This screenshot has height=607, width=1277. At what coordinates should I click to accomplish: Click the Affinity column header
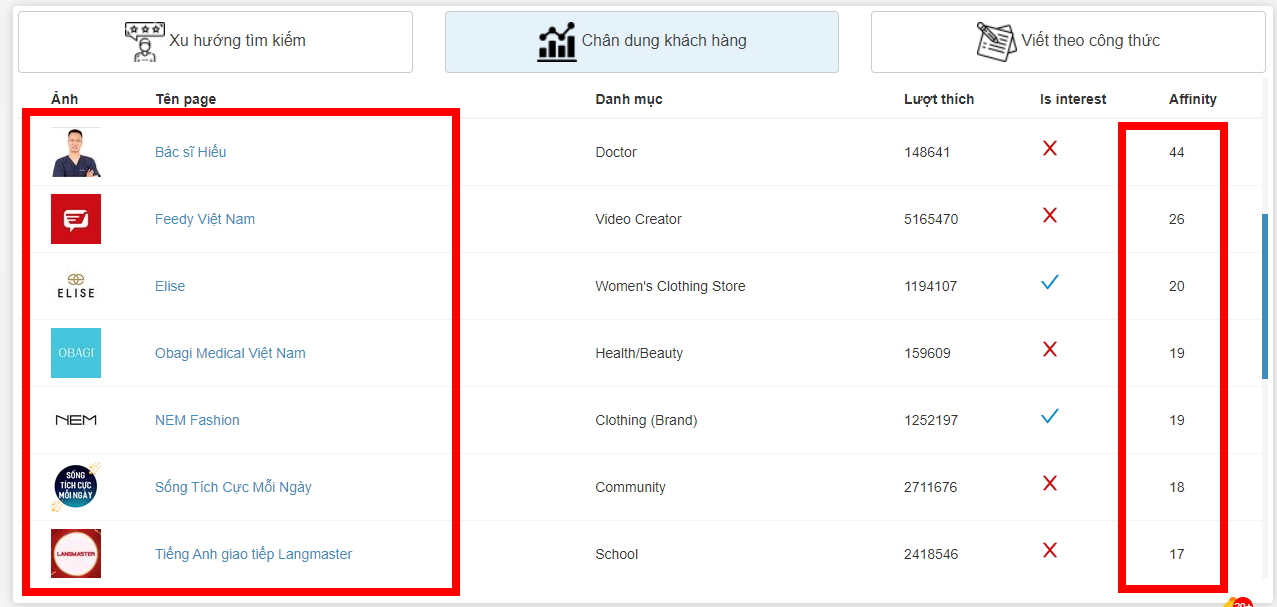tap(1193, 99)
